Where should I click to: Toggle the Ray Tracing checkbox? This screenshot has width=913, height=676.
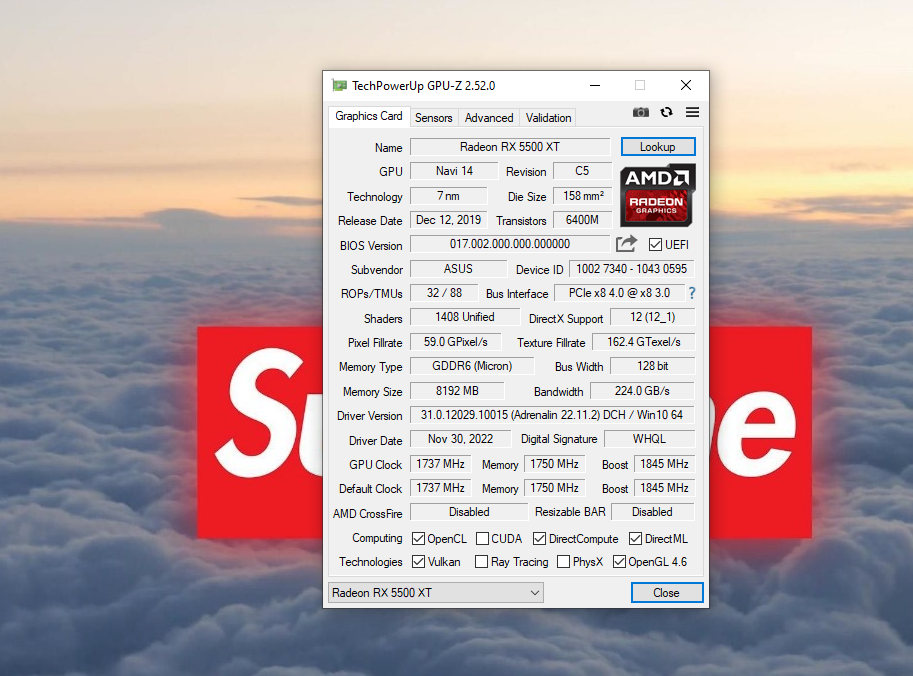point(481,562)
